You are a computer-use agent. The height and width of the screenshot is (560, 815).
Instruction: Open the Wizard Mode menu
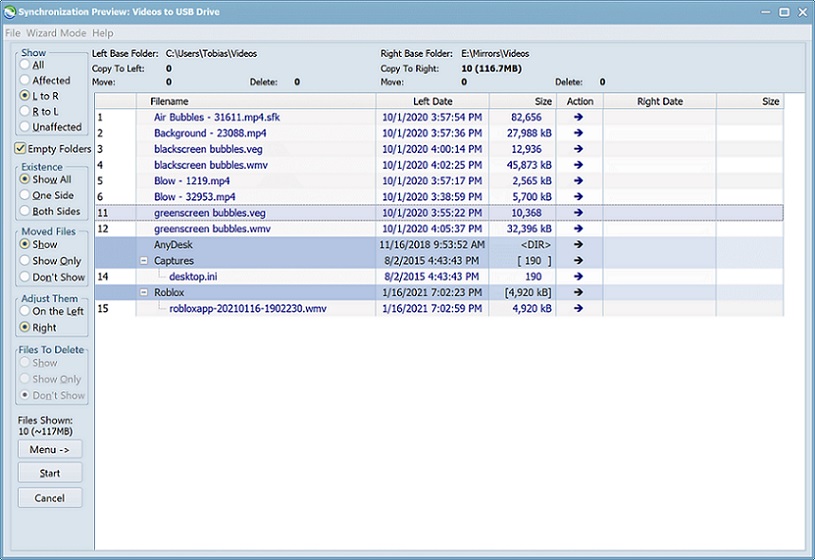tap(56, 33)
